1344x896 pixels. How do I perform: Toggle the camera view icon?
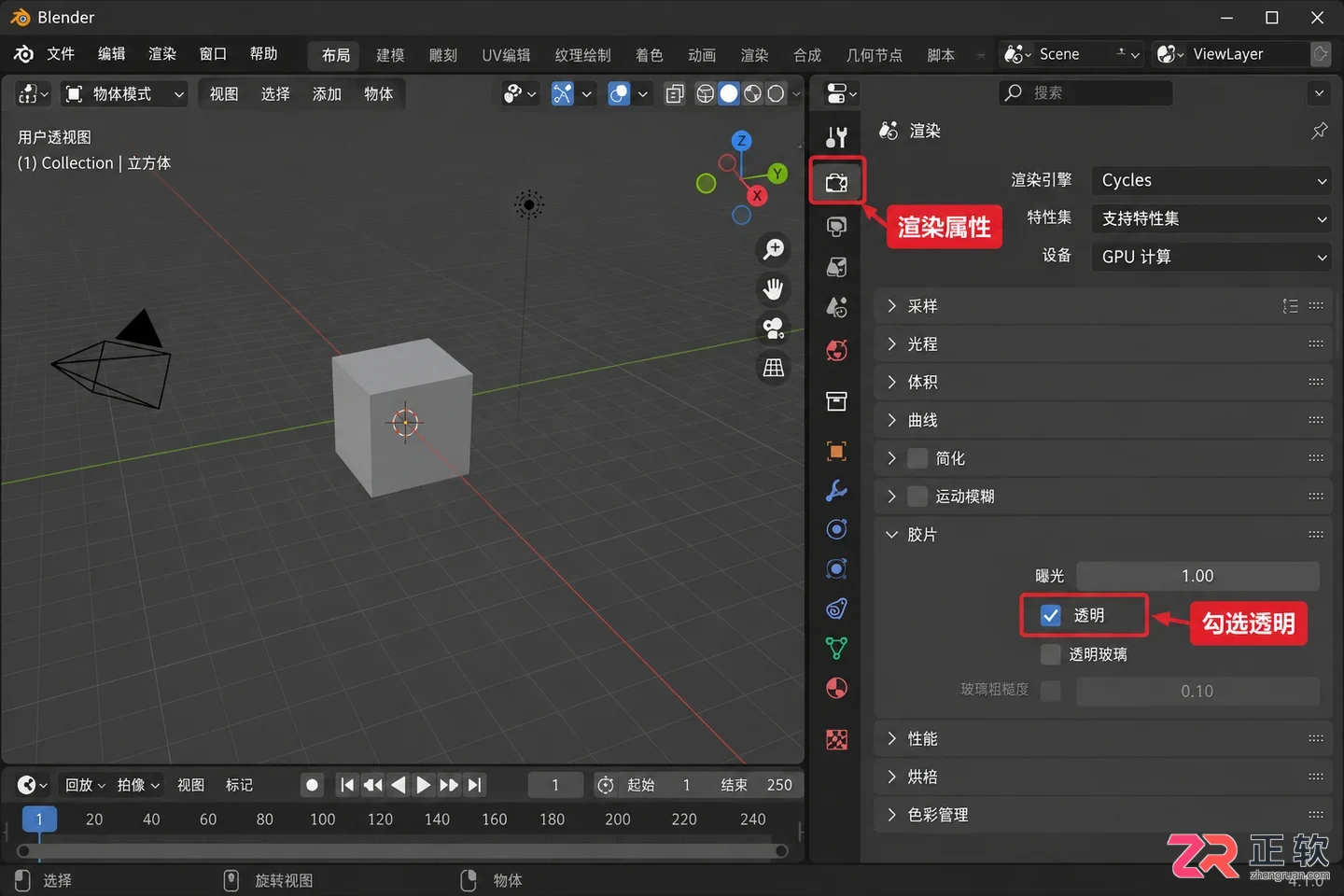(x=773, y=329)
